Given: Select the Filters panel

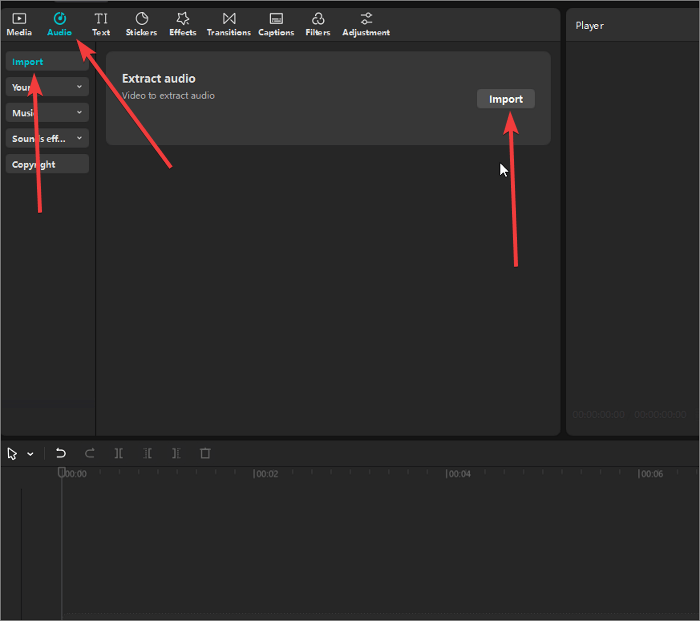Looking at the screenshot, I should 318,24.
